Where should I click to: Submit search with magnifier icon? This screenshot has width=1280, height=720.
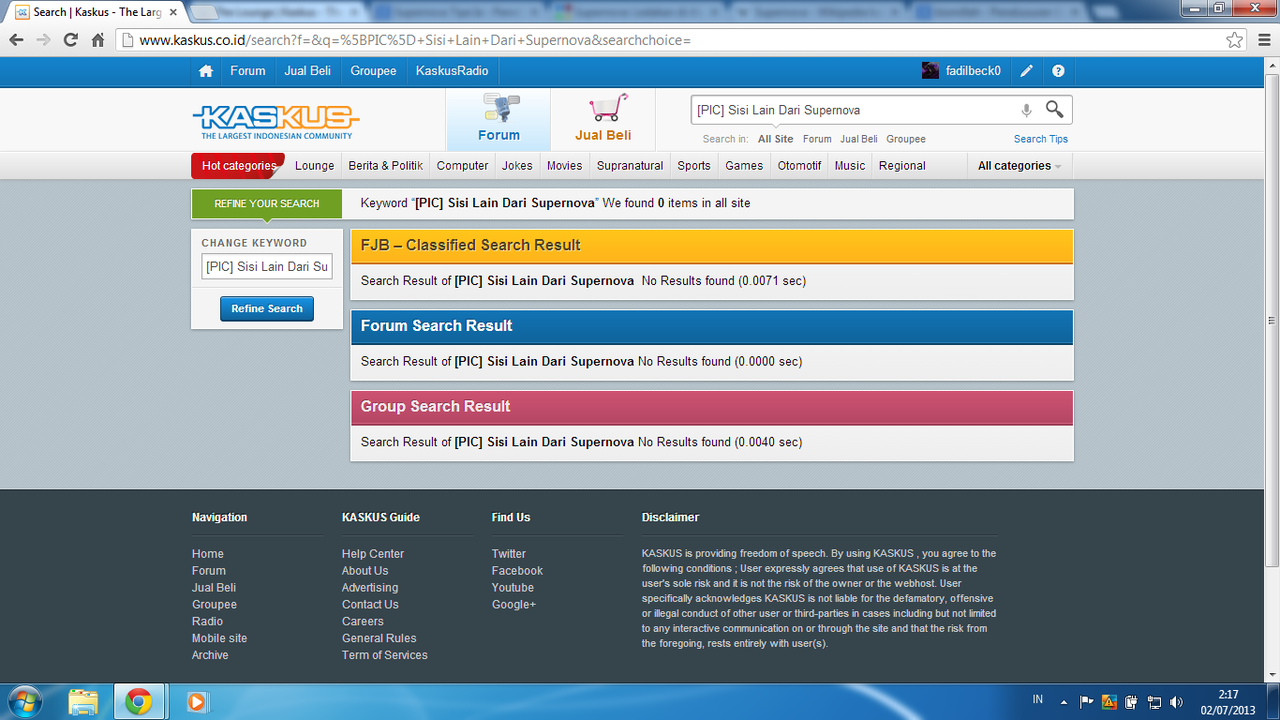(1055, 109)
